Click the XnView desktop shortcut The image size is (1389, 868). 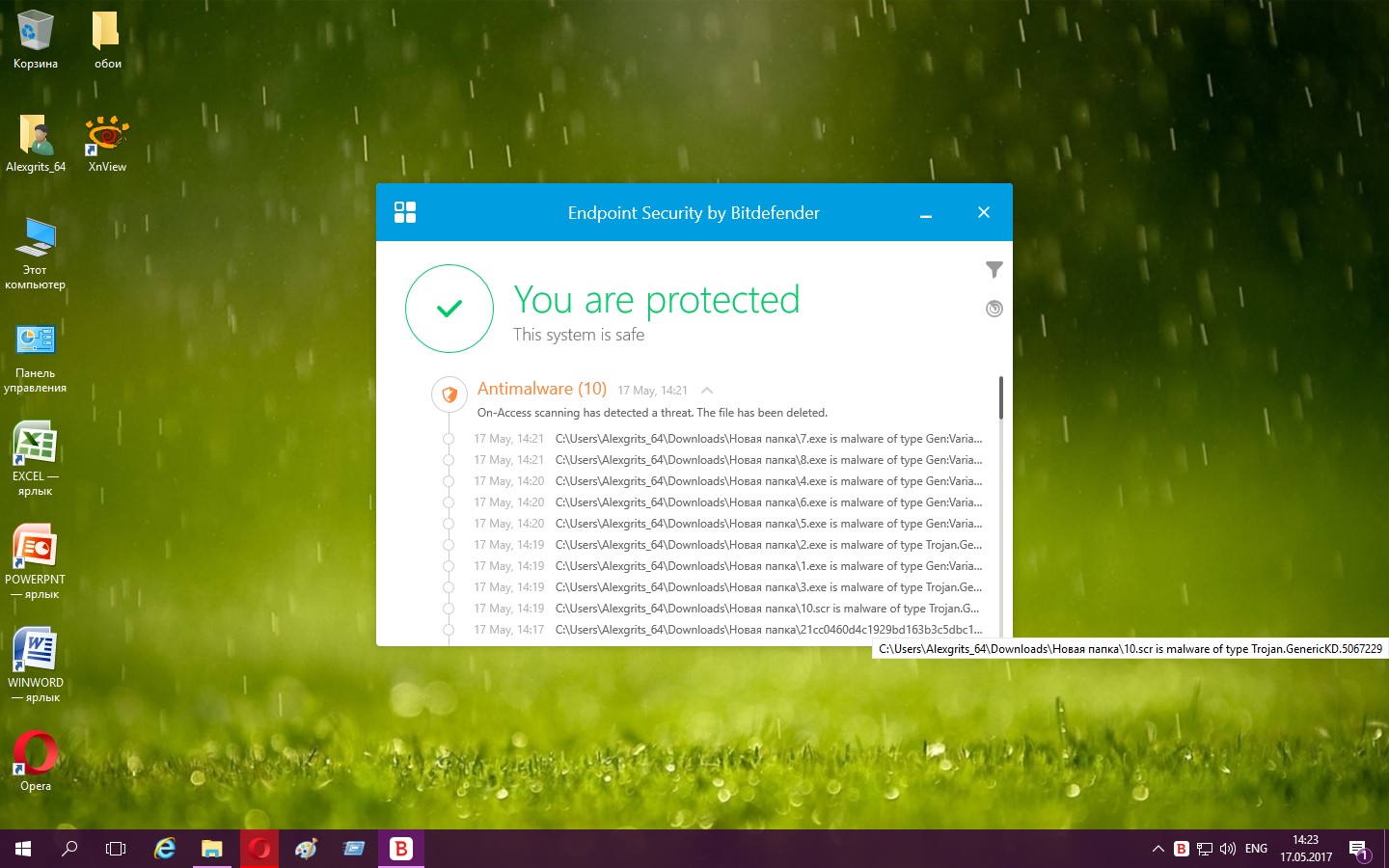tap(107, 144)
